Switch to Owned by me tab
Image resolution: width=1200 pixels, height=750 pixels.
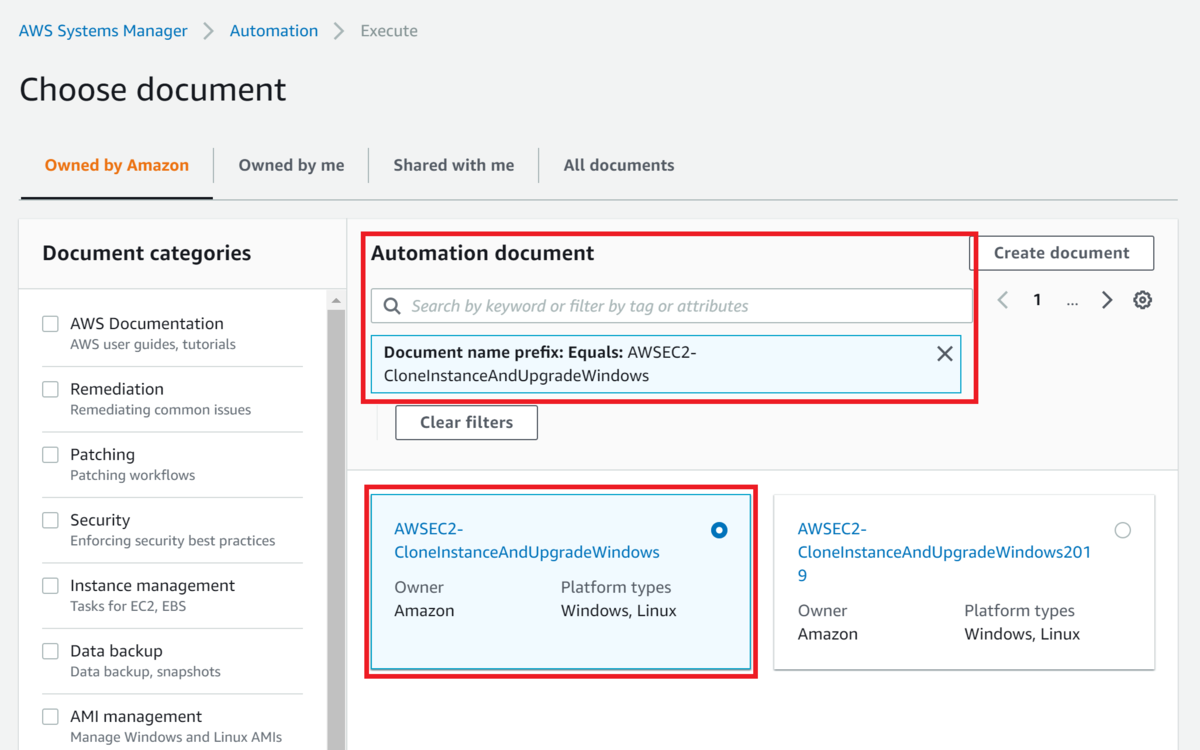point(291,165)
